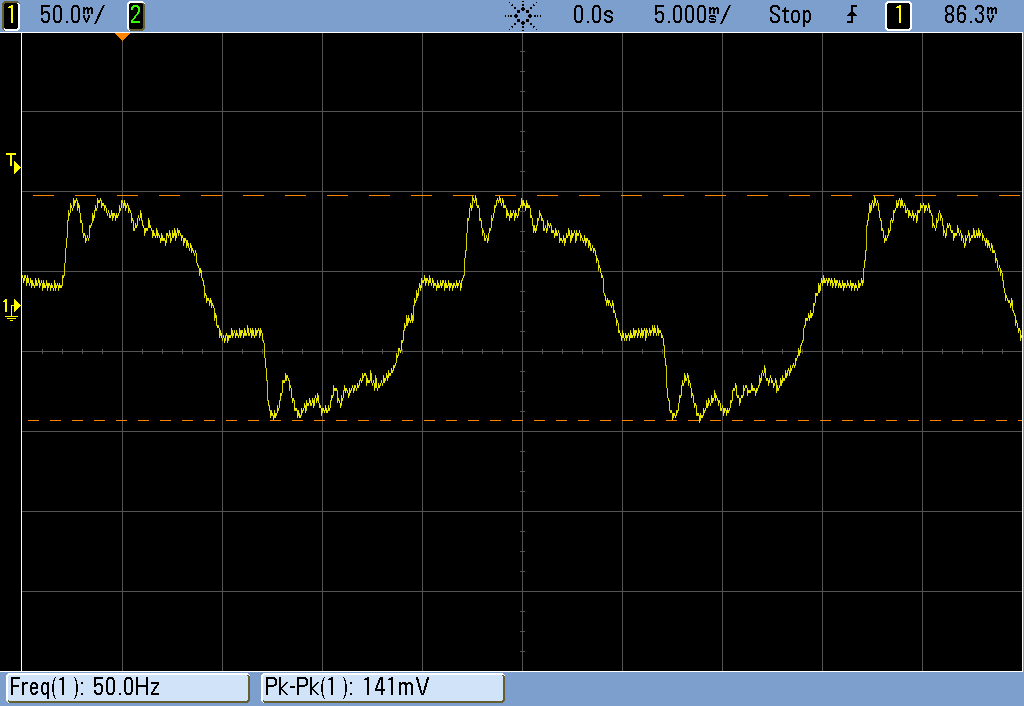Select the channel 1 indicator beside 50.0mV/

tap(11, 15)
